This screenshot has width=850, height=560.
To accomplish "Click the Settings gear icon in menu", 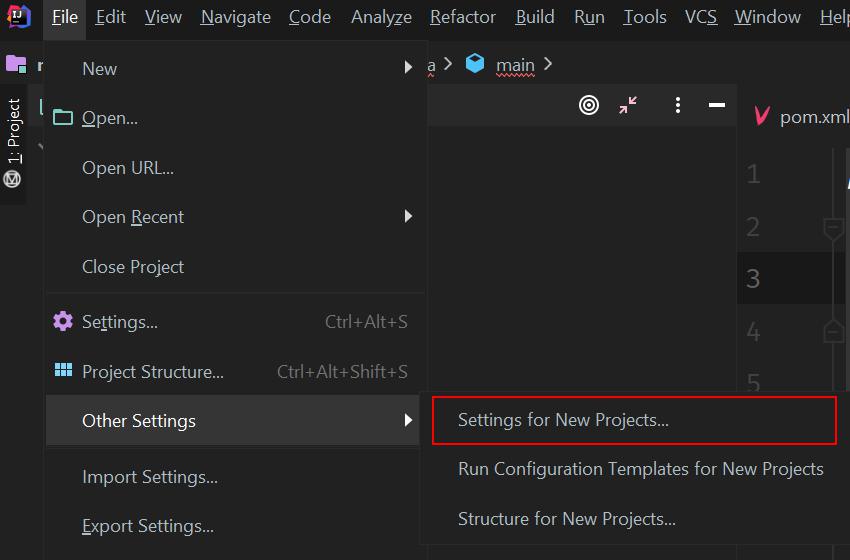I will pos(63,321).
